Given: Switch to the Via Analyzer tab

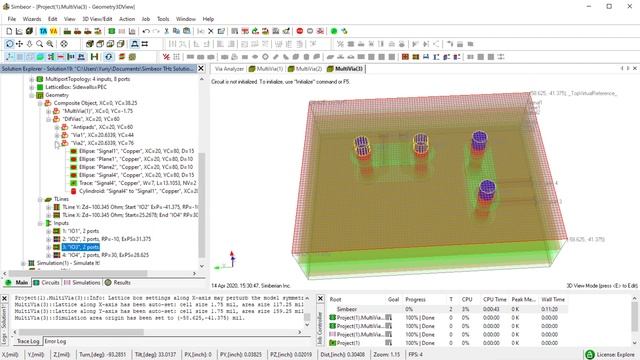Looking at the screenshot, I should [229, 69].
